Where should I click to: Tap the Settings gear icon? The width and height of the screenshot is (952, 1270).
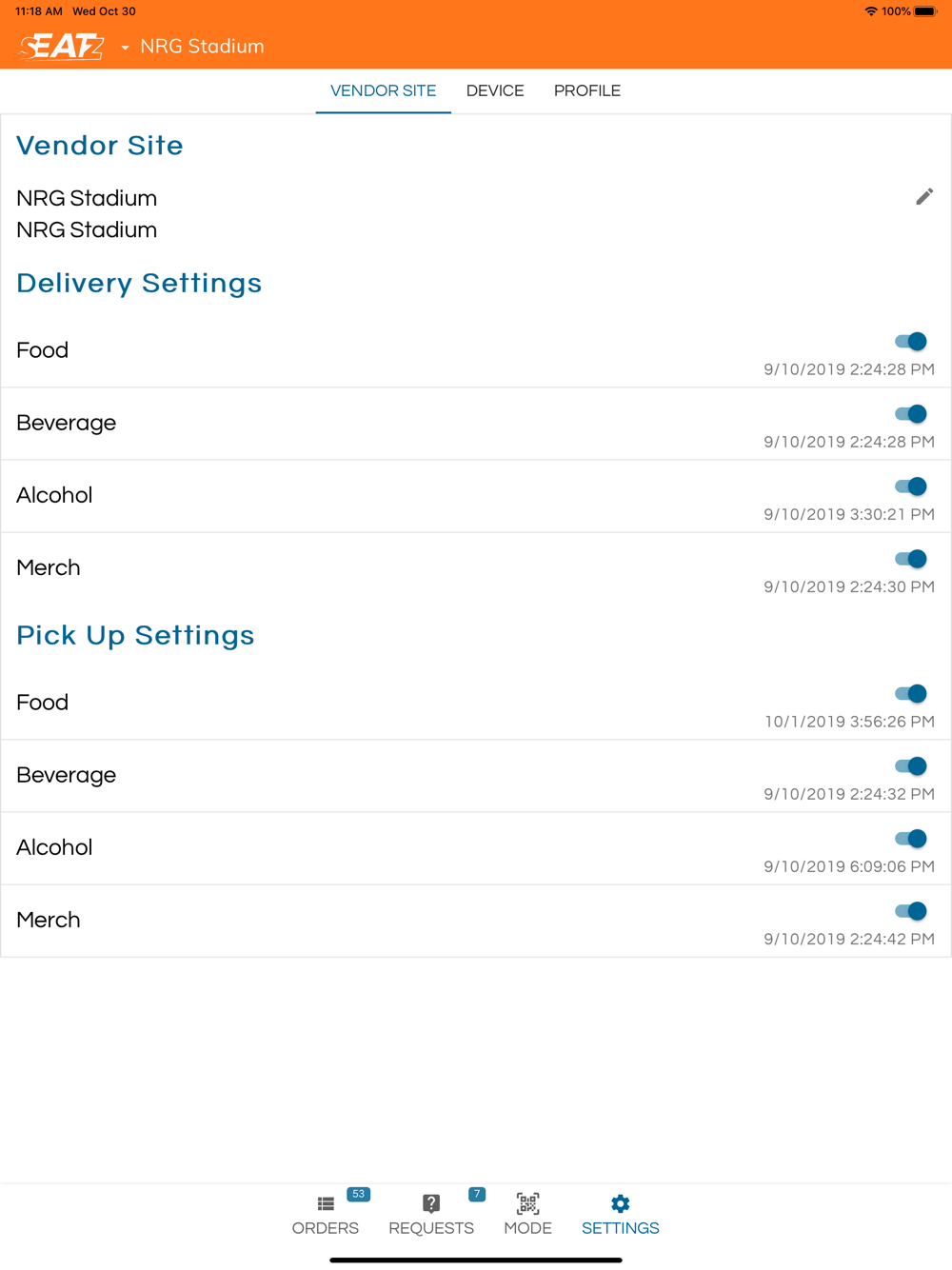[x=620, y=1203]
